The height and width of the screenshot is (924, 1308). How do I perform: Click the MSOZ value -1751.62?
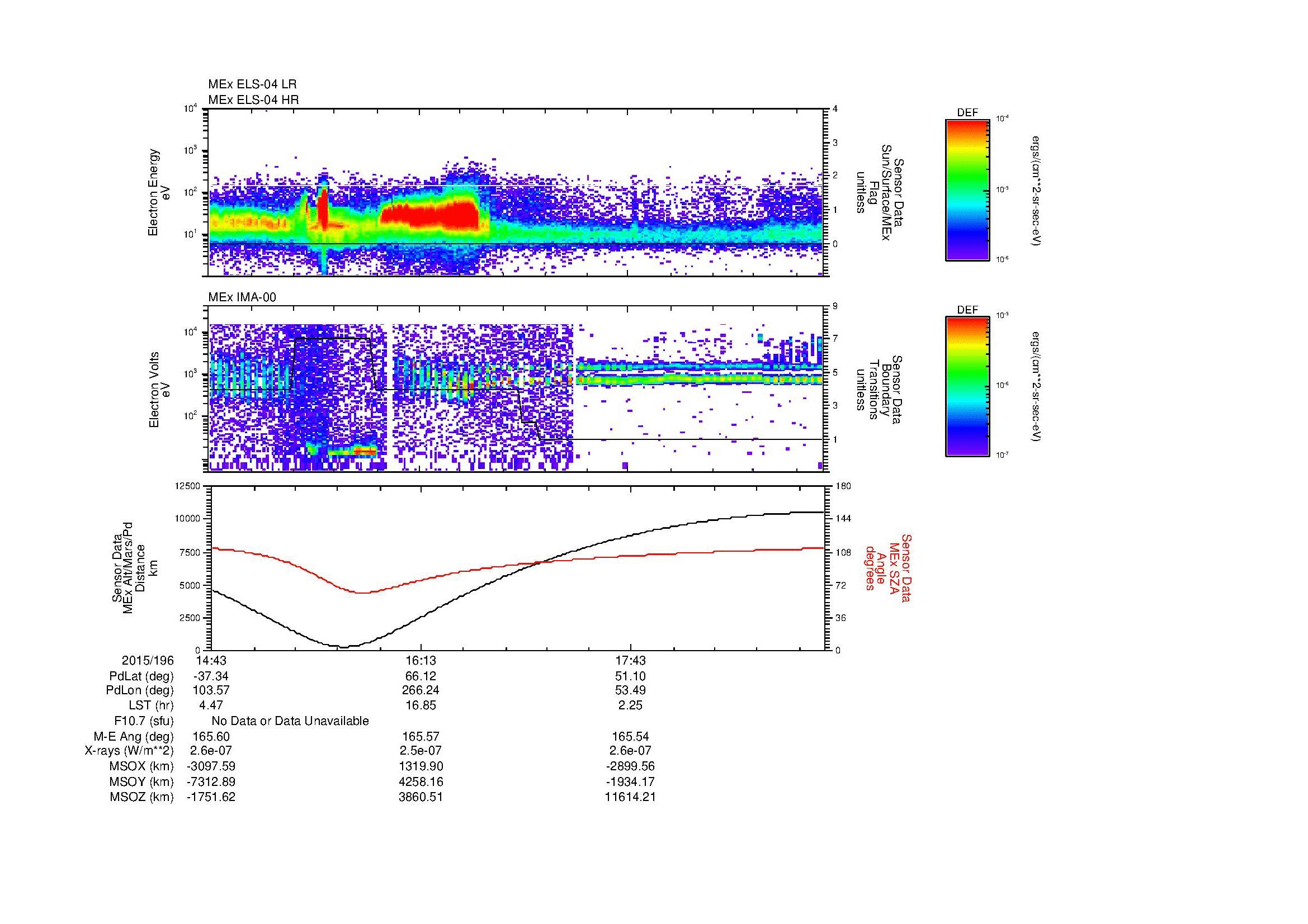[x=211, y=797]
